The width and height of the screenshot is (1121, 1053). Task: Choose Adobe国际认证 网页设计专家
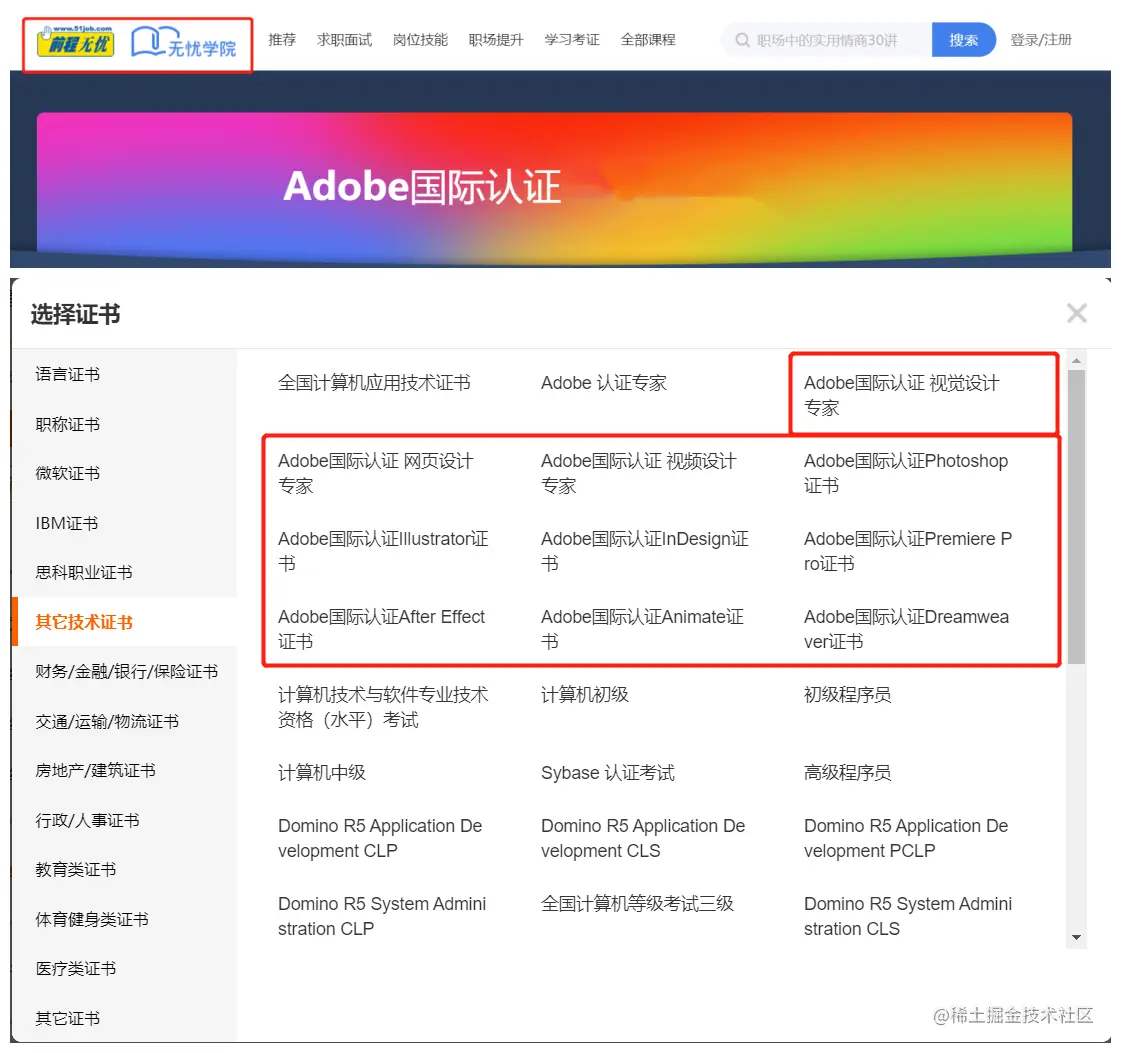pos(376,473)
